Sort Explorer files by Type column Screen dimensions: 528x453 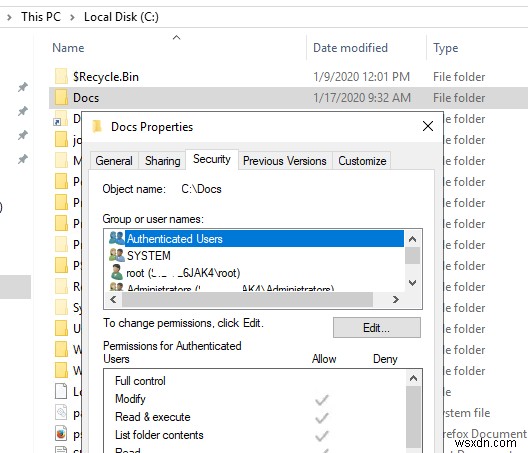(446, 48)
